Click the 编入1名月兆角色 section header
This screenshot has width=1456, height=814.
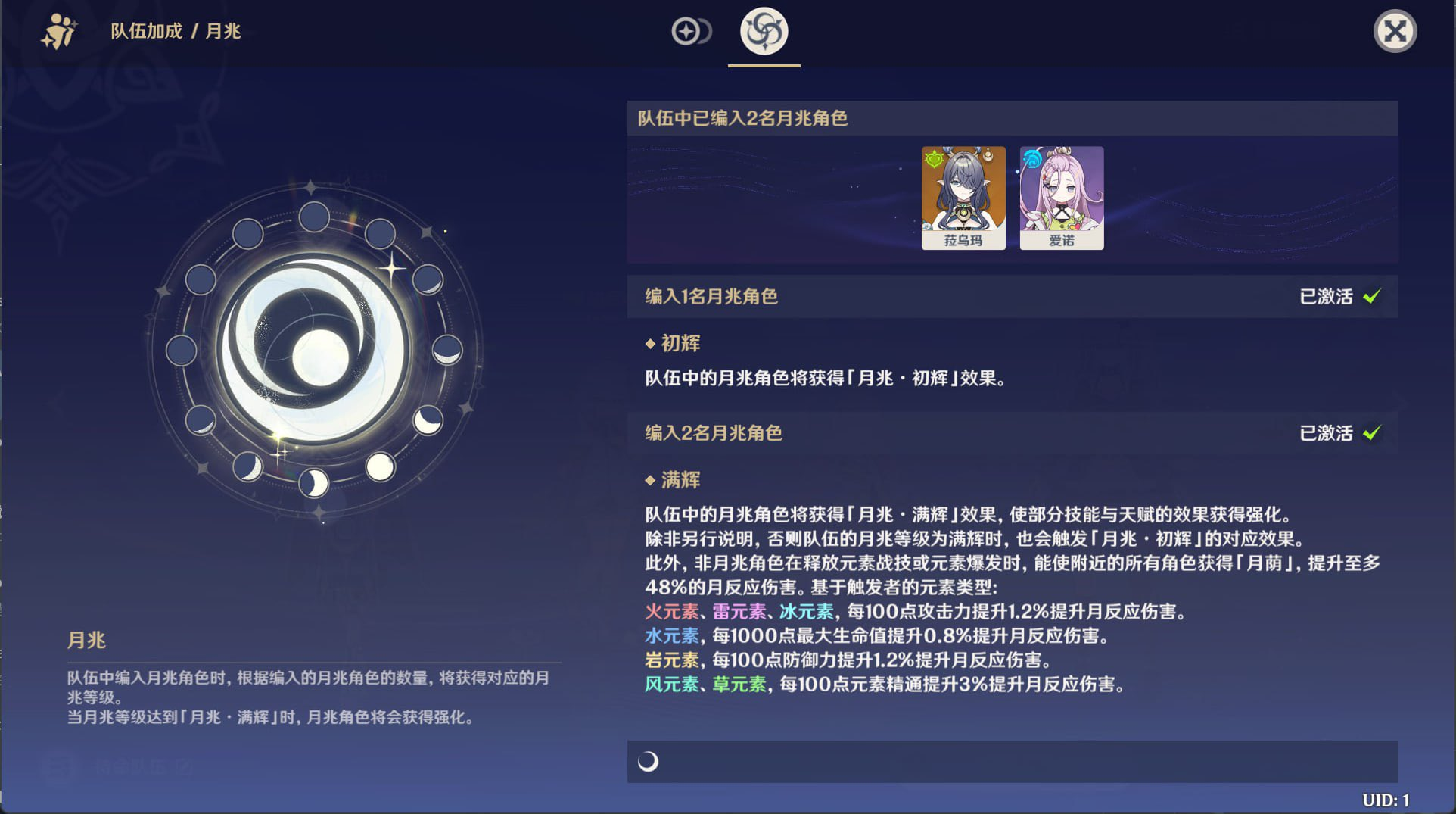[x=1013, y=296]
